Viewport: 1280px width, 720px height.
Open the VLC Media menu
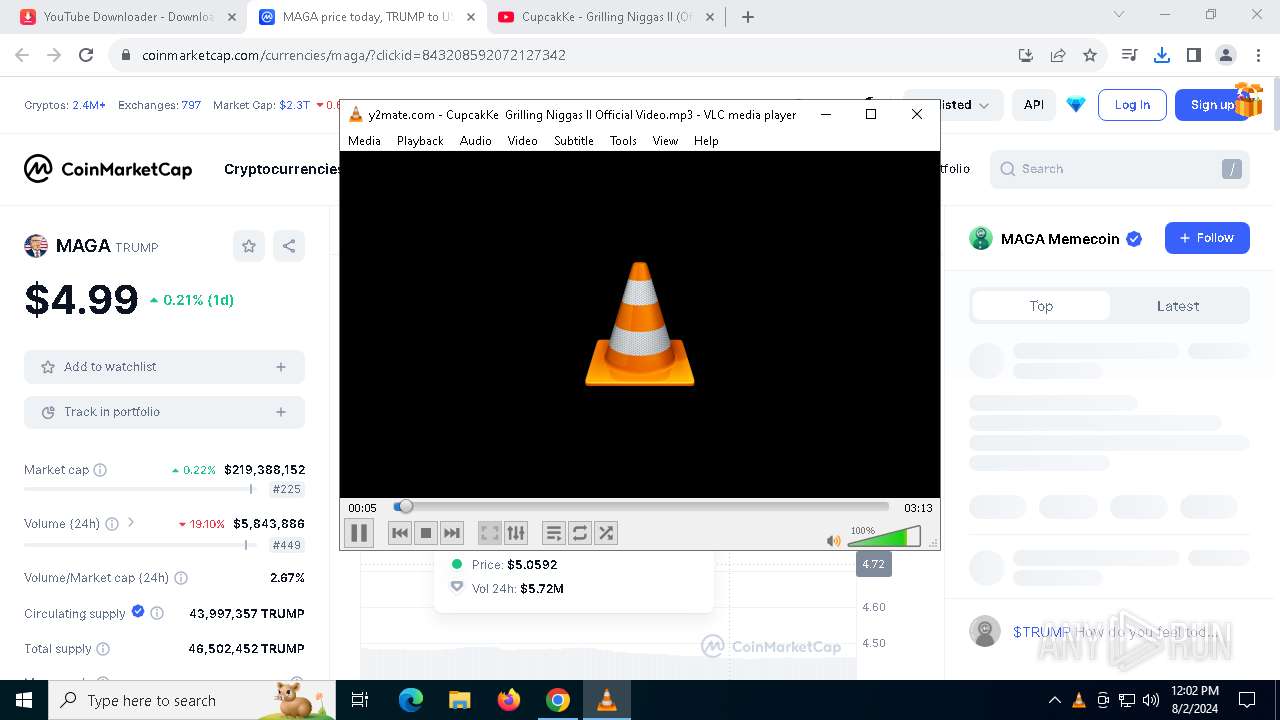tap(364, 141)
